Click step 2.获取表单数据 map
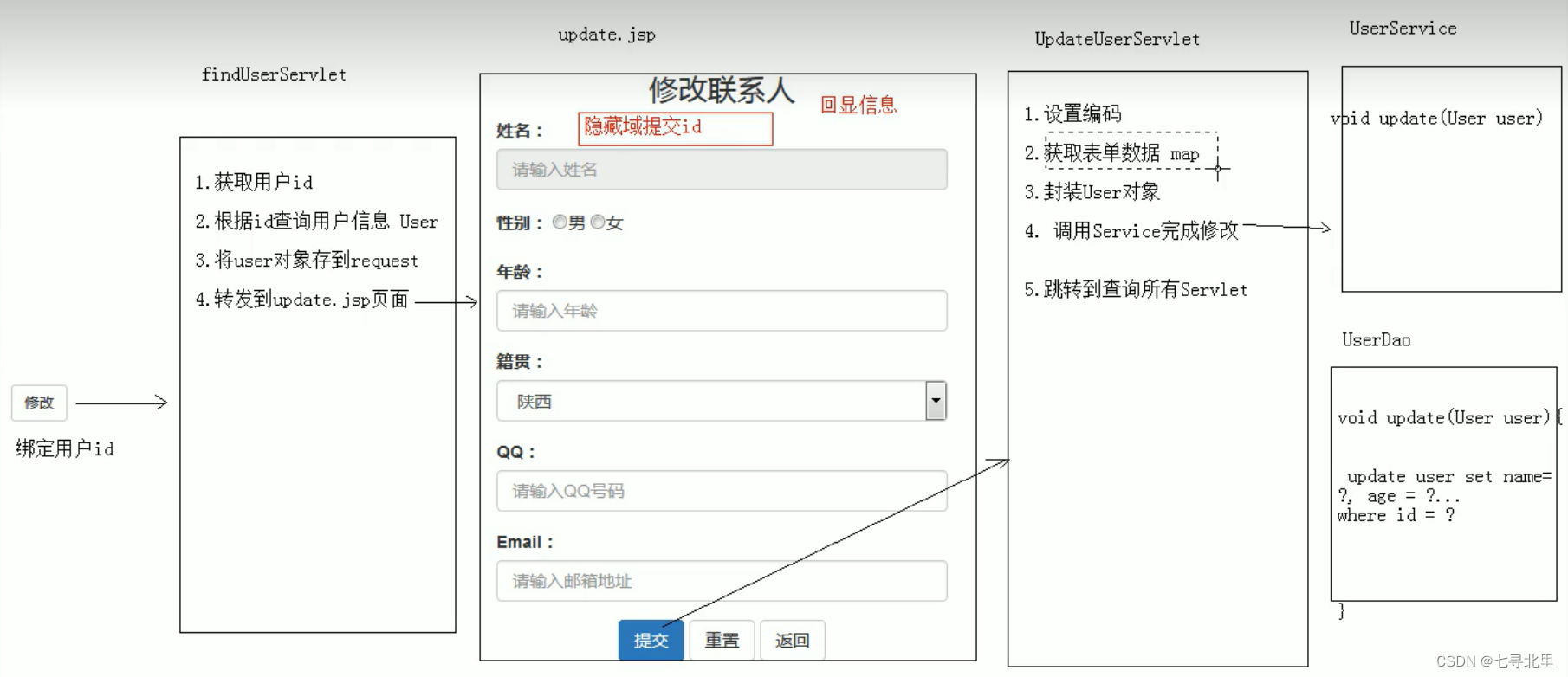The width and height of the screenshot is (1568, 677). pos(1111,153)
